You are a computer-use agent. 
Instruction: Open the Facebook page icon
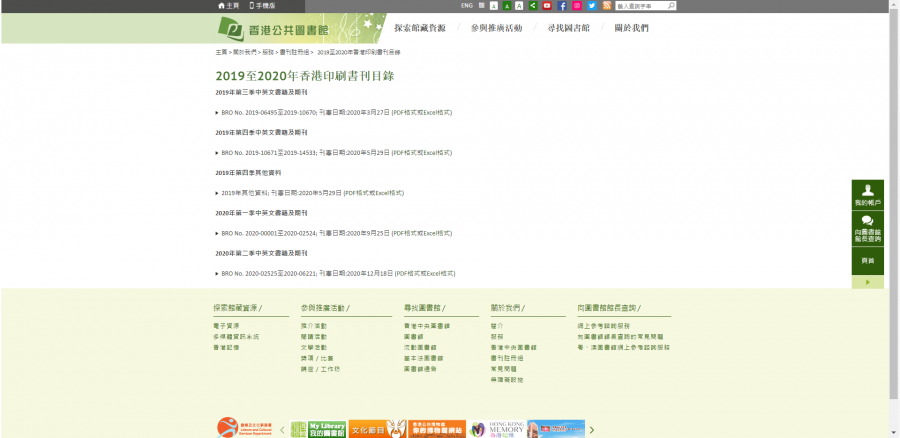[x=562, y=6]
